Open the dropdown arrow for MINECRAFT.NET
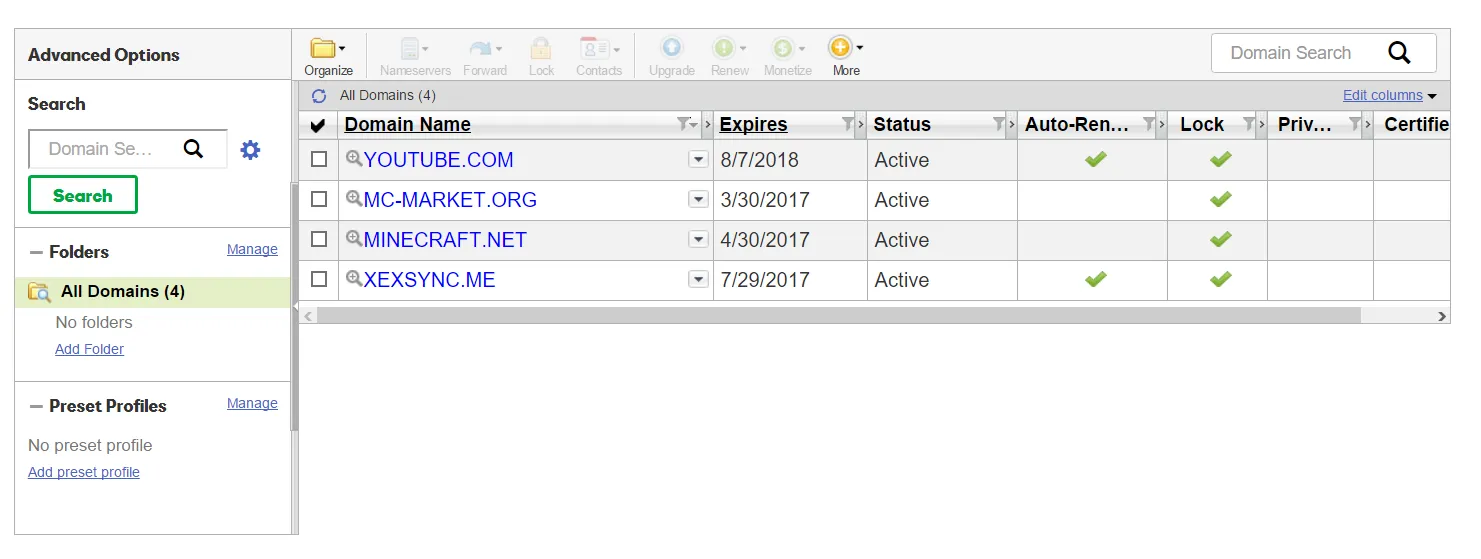The image size is (1481, 559). click(x=698, y=240)
